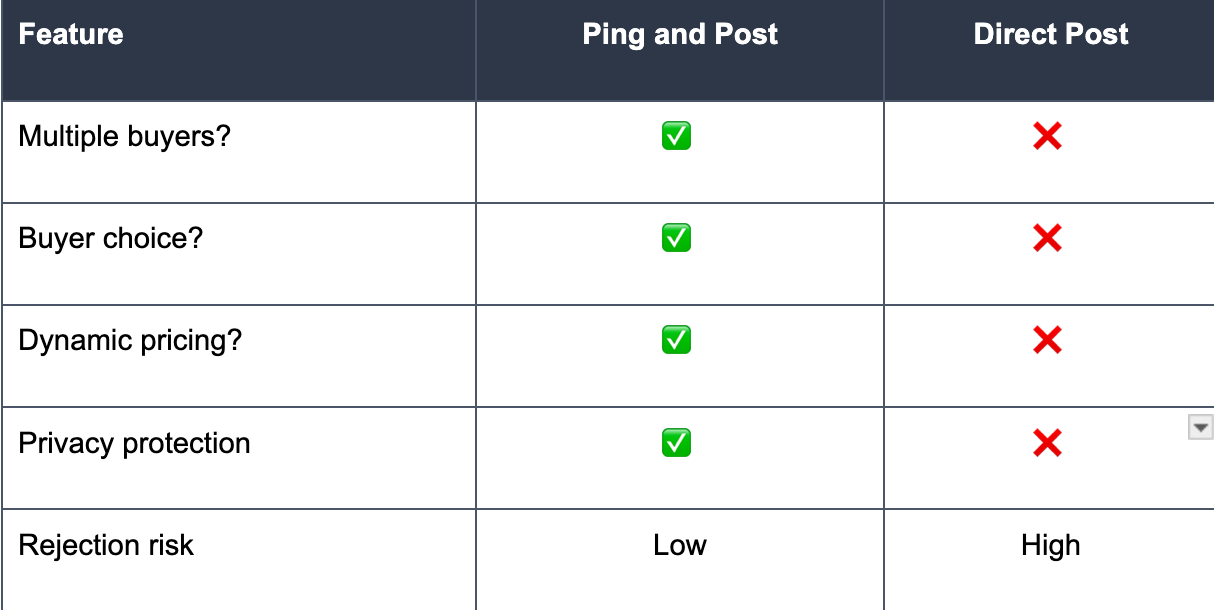Click the red X in Privacy protection row
This screenshot has width=1214, height=610.
[x=1047, y=442]
